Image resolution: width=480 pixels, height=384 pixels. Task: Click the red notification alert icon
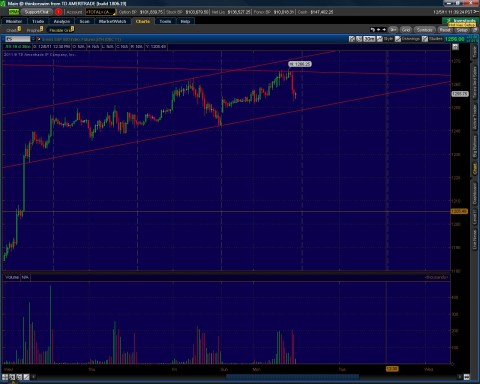pos(58,12)
